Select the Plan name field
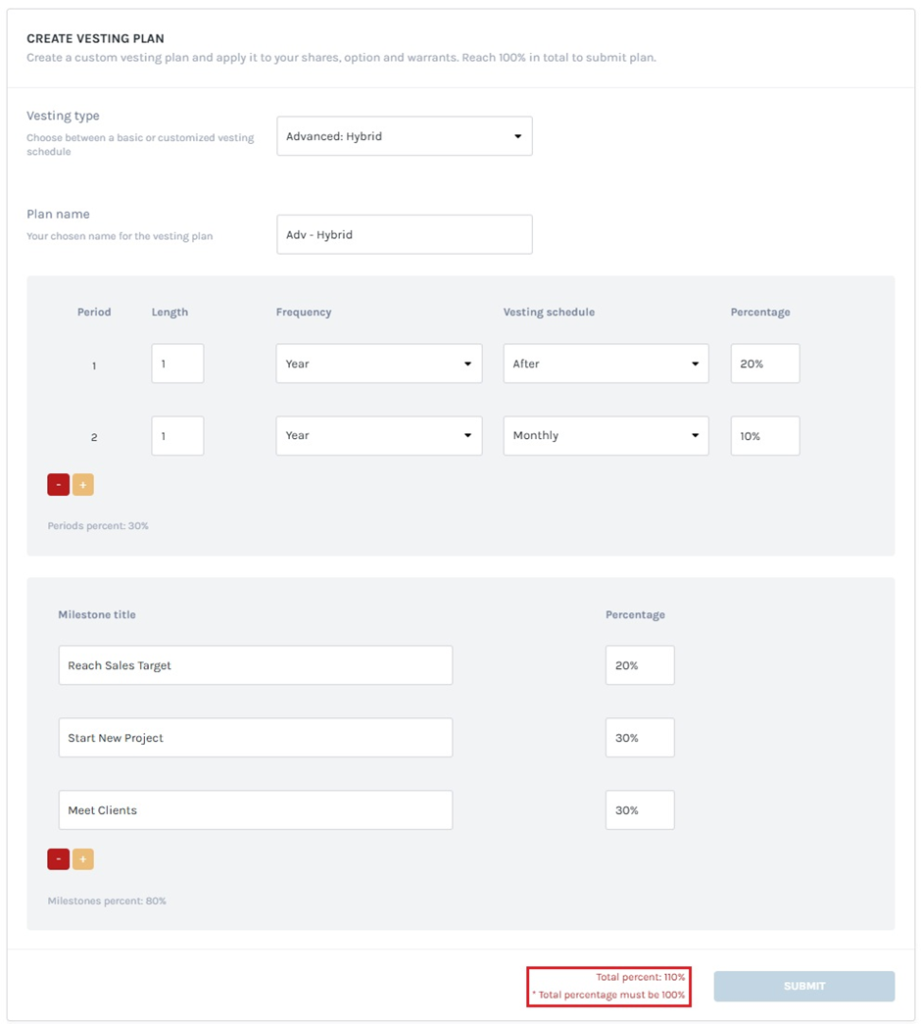The image size is (921, 1024). [x=404, y=234]
